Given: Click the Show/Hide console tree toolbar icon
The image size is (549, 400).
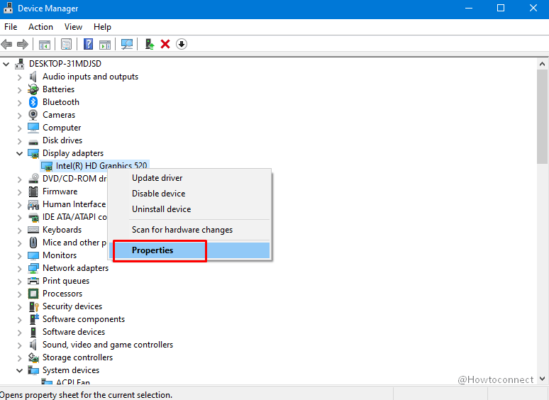Looking at the screenshot, I should coord(44,44).
